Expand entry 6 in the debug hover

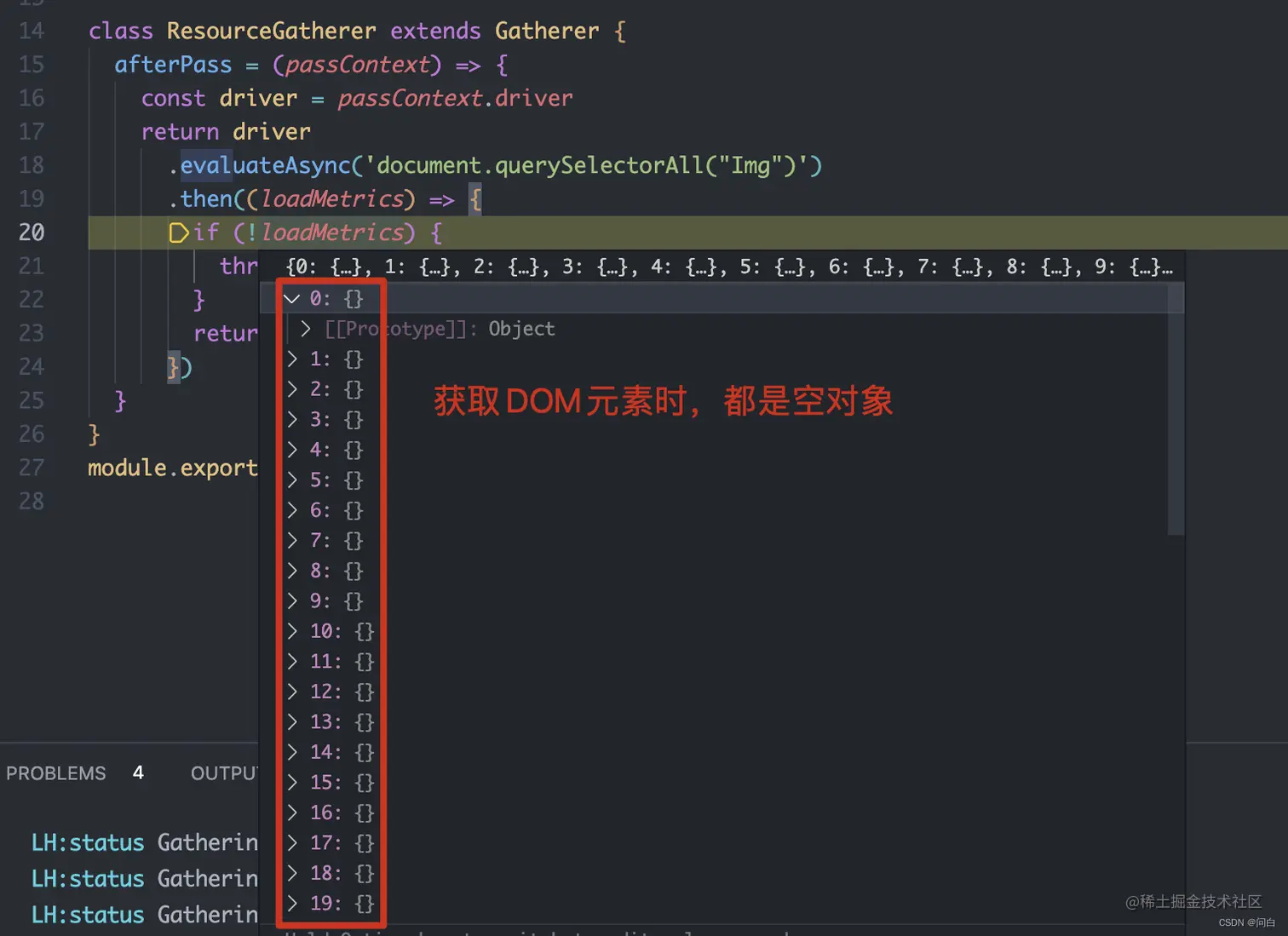(292, 510)
